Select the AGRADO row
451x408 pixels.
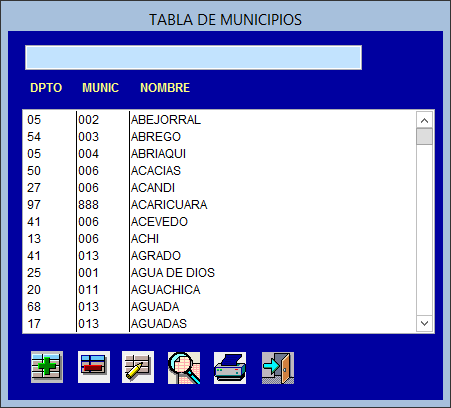(x=219, y=256)
